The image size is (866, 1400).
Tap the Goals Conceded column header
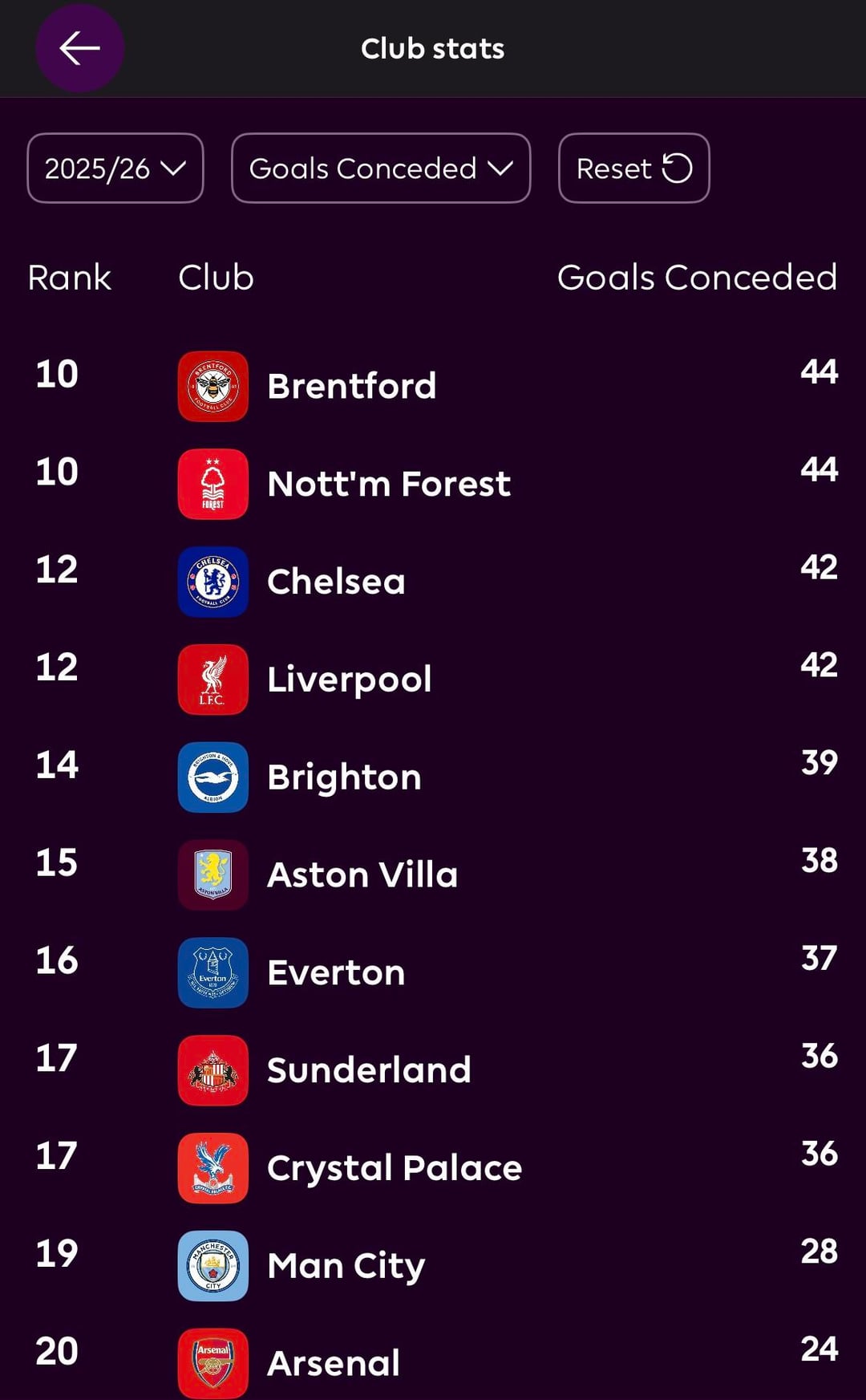[697, 278]
